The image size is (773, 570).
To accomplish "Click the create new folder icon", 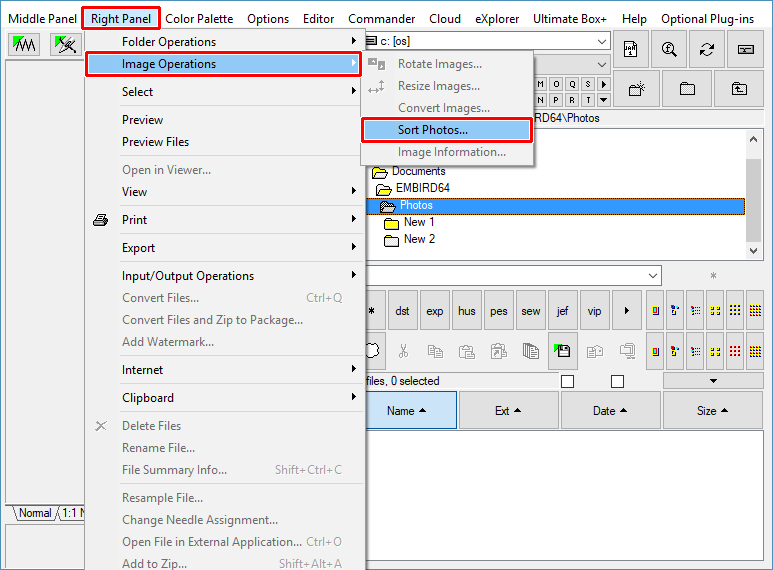I will (637, 88).
